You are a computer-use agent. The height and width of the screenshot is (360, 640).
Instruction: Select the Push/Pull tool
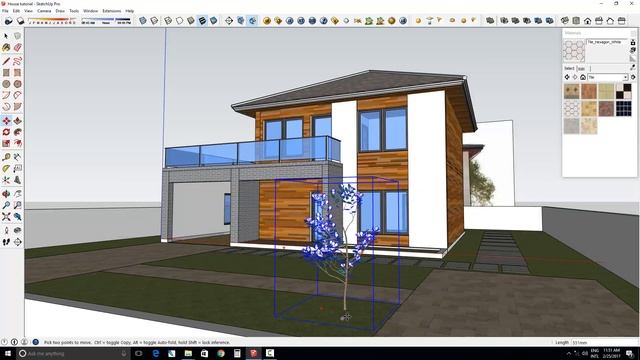click(x=18, y=121)
